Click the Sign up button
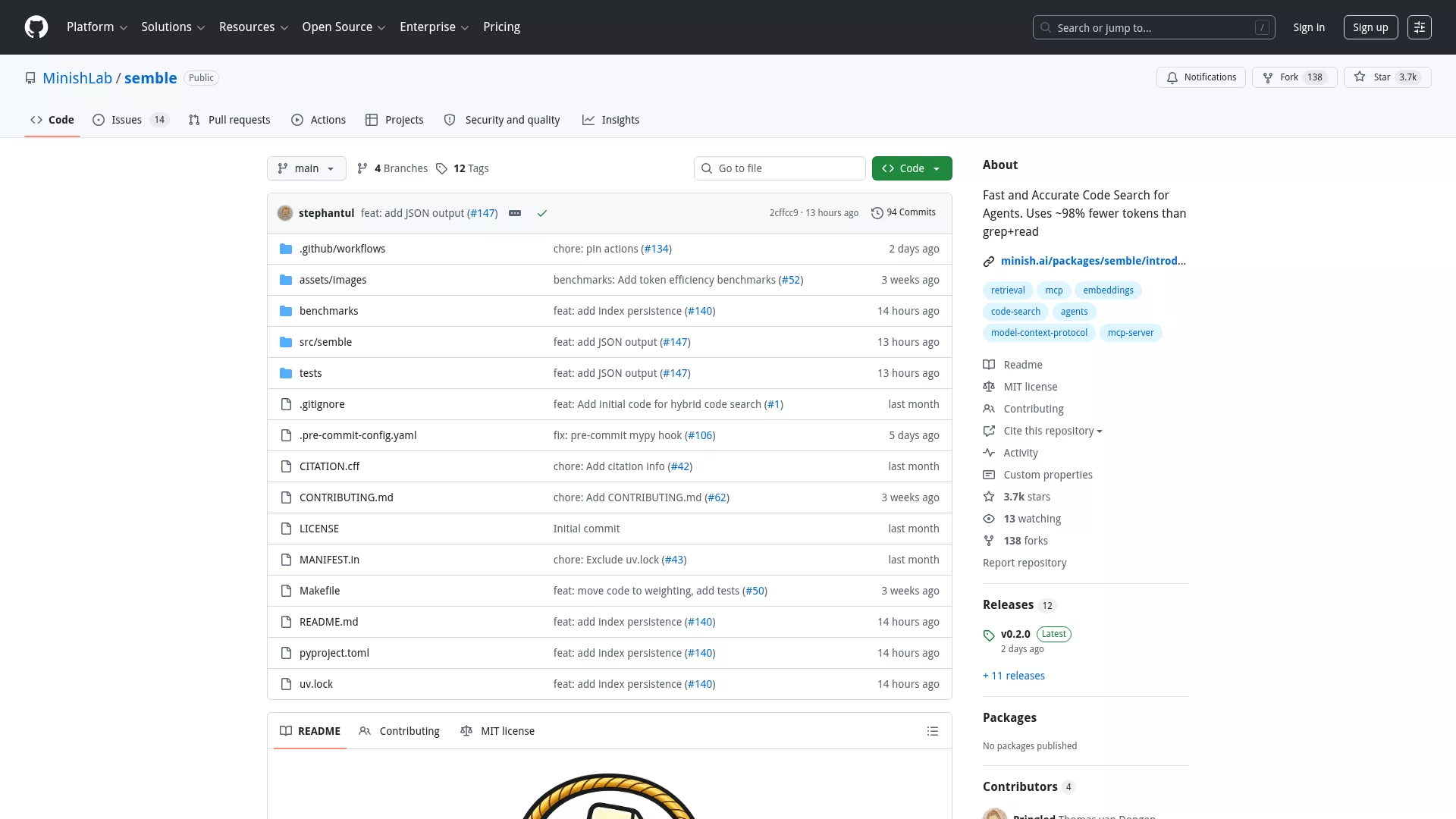The height and width of the screenshot is (819, 1456). (1370, 27)
